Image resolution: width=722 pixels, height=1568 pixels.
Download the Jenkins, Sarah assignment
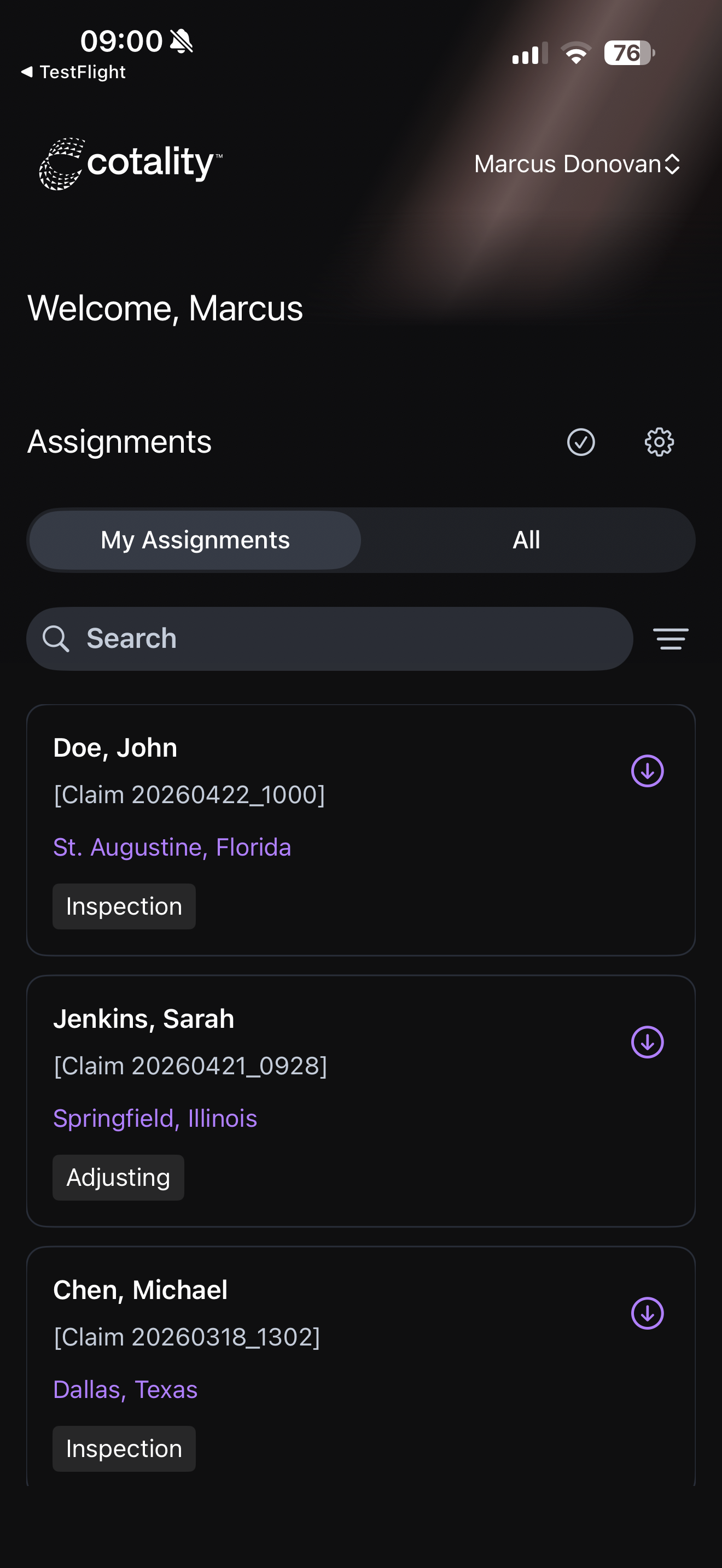647,1042
